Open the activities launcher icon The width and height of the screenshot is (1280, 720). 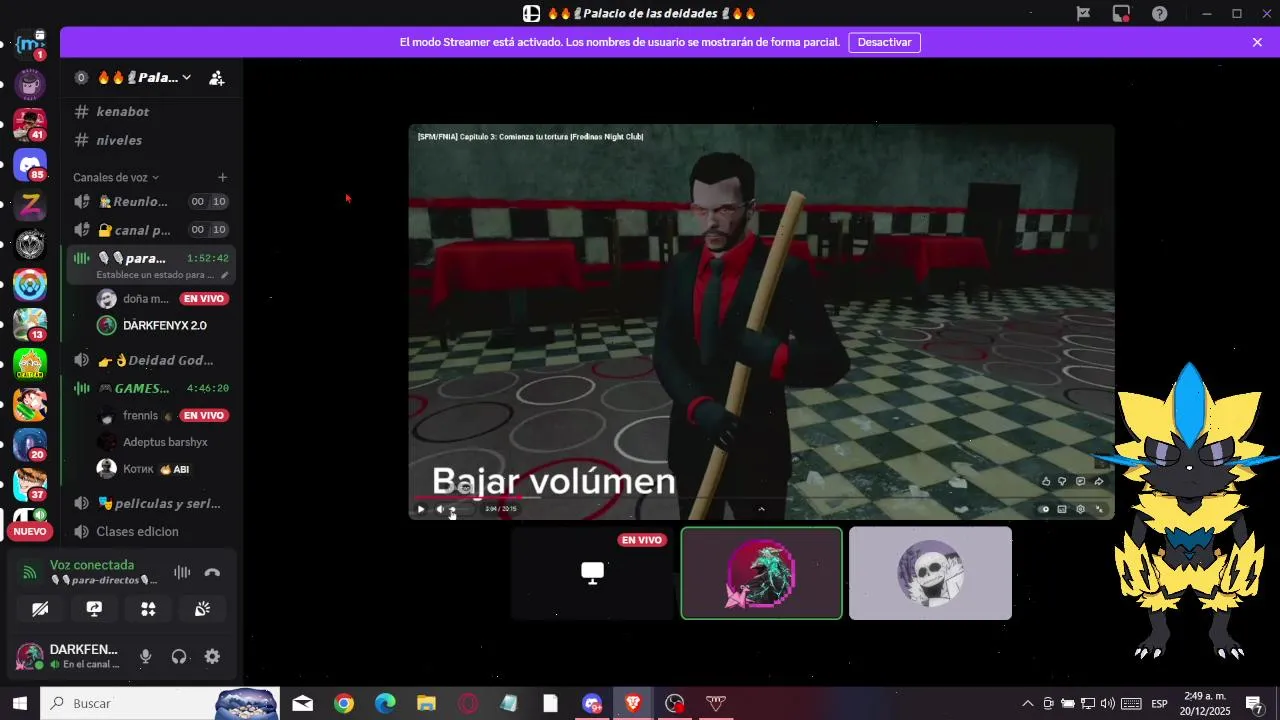pos(148,609)
